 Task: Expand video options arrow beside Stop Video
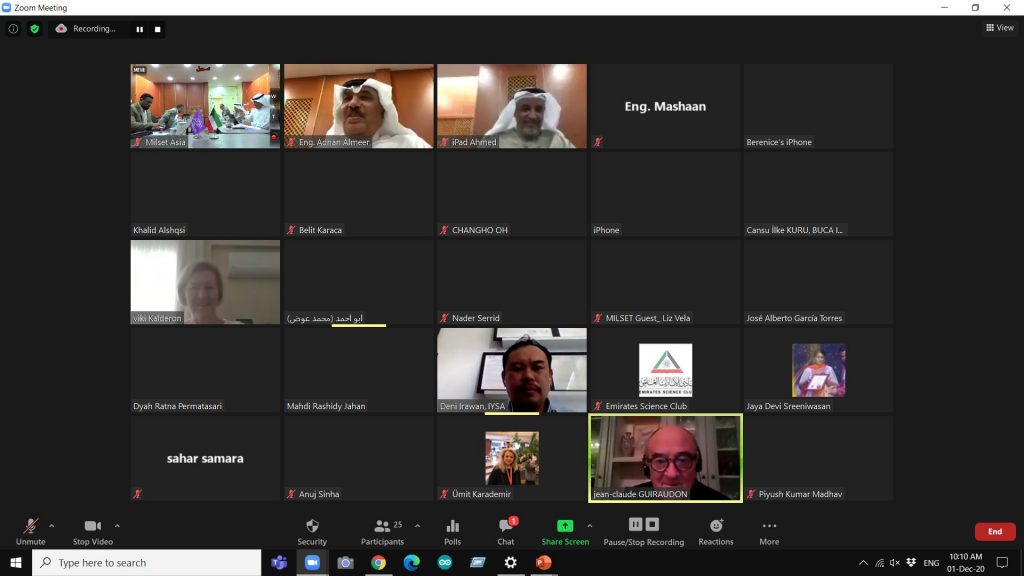pos(117,525)
